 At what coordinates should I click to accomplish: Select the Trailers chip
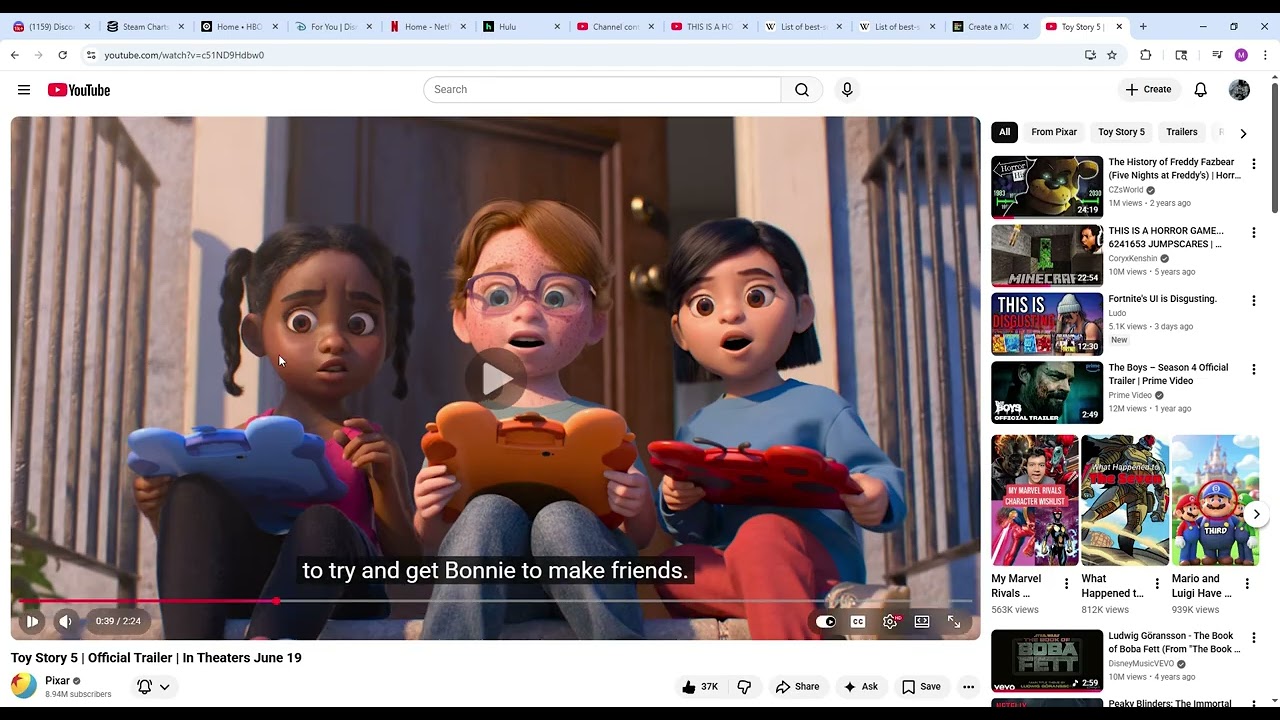1181,132
